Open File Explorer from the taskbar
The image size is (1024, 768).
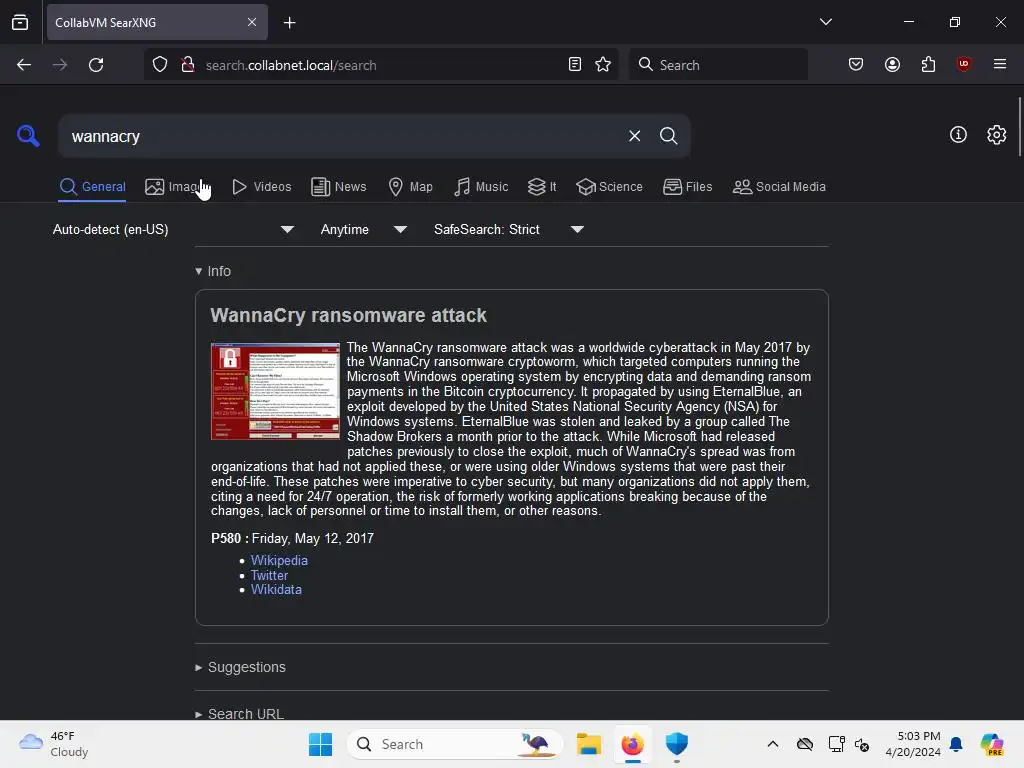point(588,744)
